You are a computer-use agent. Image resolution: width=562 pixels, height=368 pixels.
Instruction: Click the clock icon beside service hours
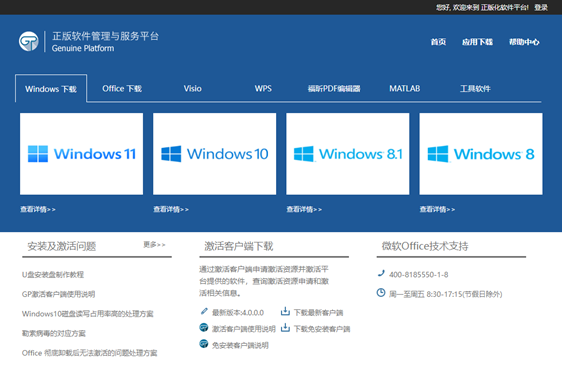(x=381, y=293)
